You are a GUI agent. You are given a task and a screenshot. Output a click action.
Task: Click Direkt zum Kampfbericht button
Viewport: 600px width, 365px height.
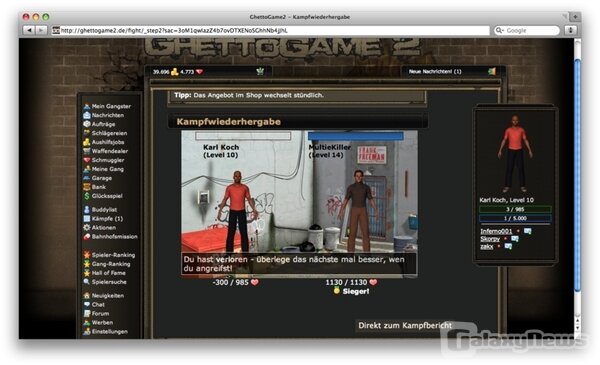(x=405, y=326)
